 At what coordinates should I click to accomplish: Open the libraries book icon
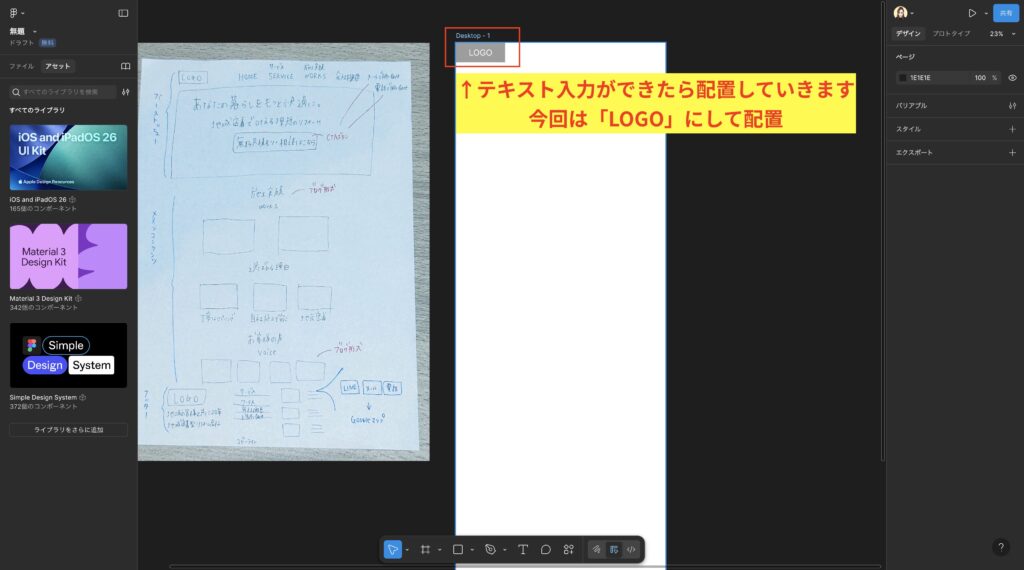coord(125,66)
